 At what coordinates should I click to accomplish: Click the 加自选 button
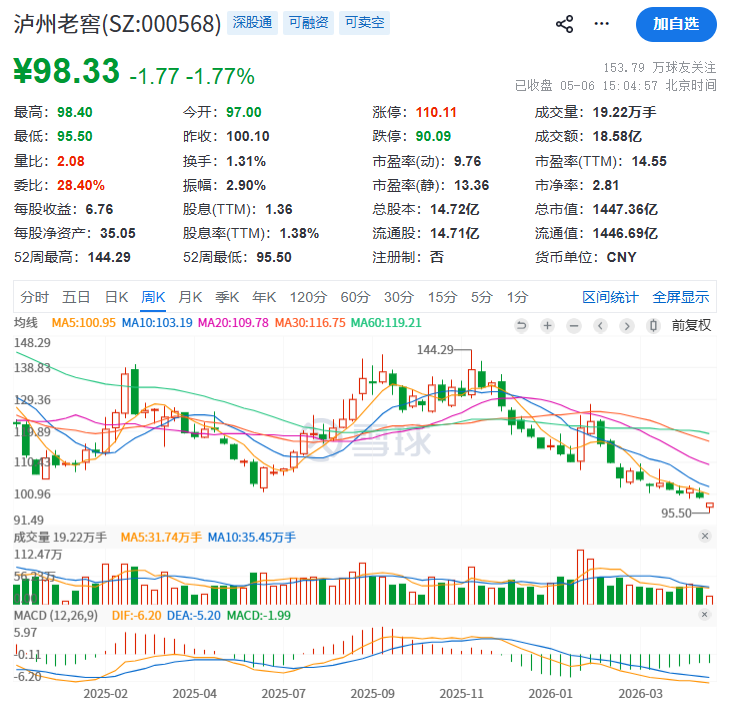pyautogui.click(x=676, y=24)
